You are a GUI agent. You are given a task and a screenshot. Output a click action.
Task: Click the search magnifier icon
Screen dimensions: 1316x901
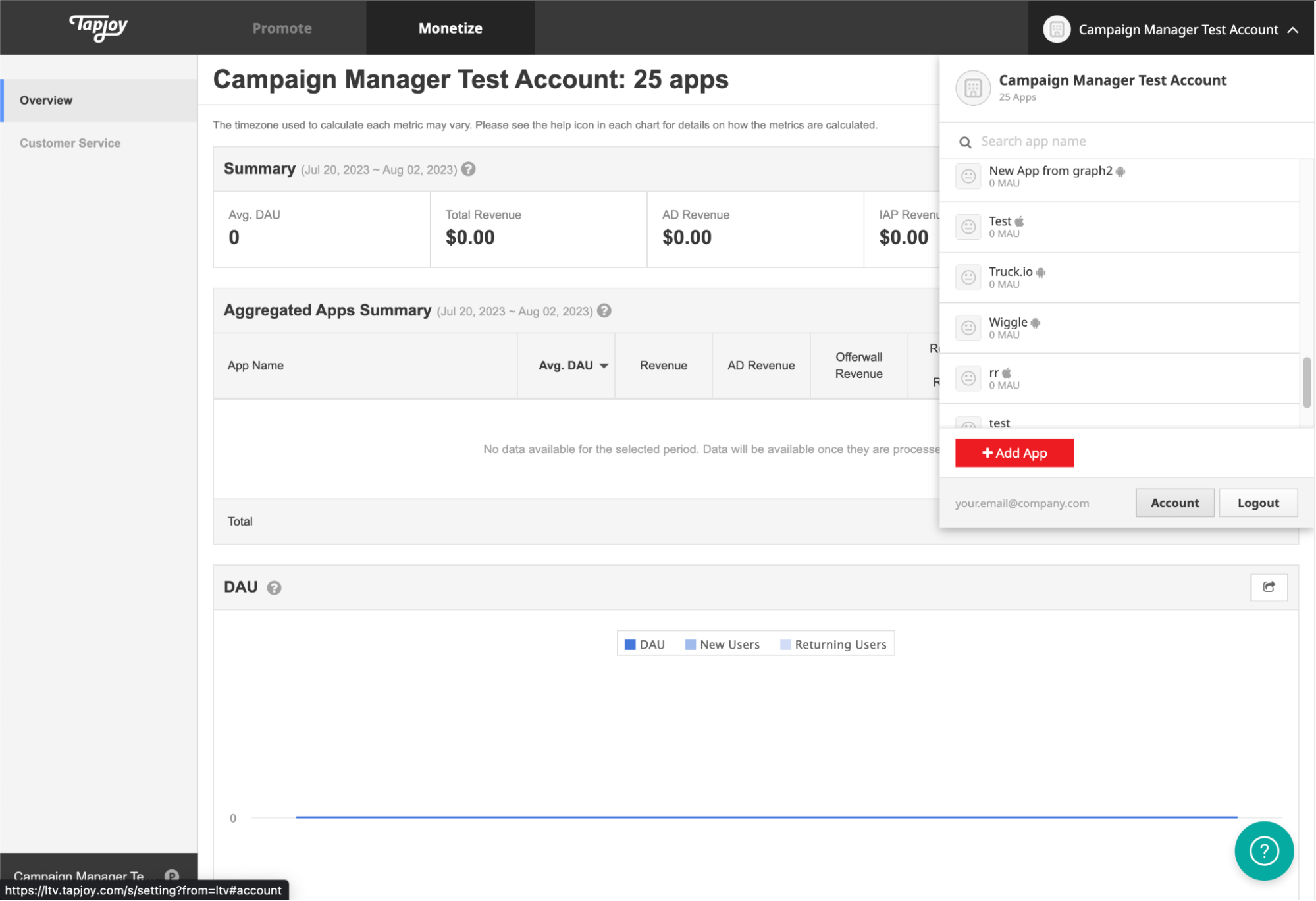tap(965, 142)
